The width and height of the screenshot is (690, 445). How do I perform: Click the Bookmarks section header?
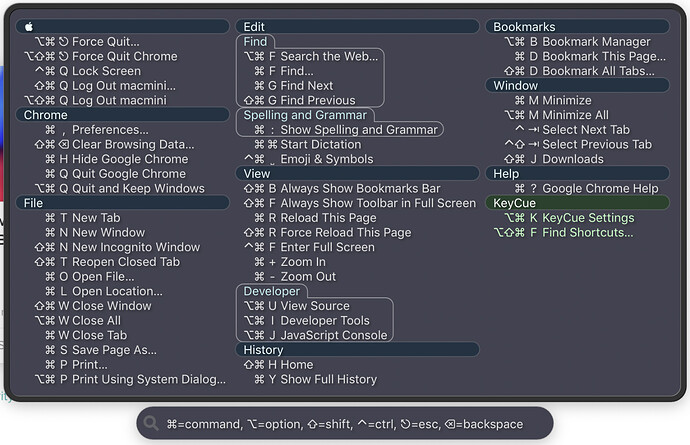pos(577,26)
